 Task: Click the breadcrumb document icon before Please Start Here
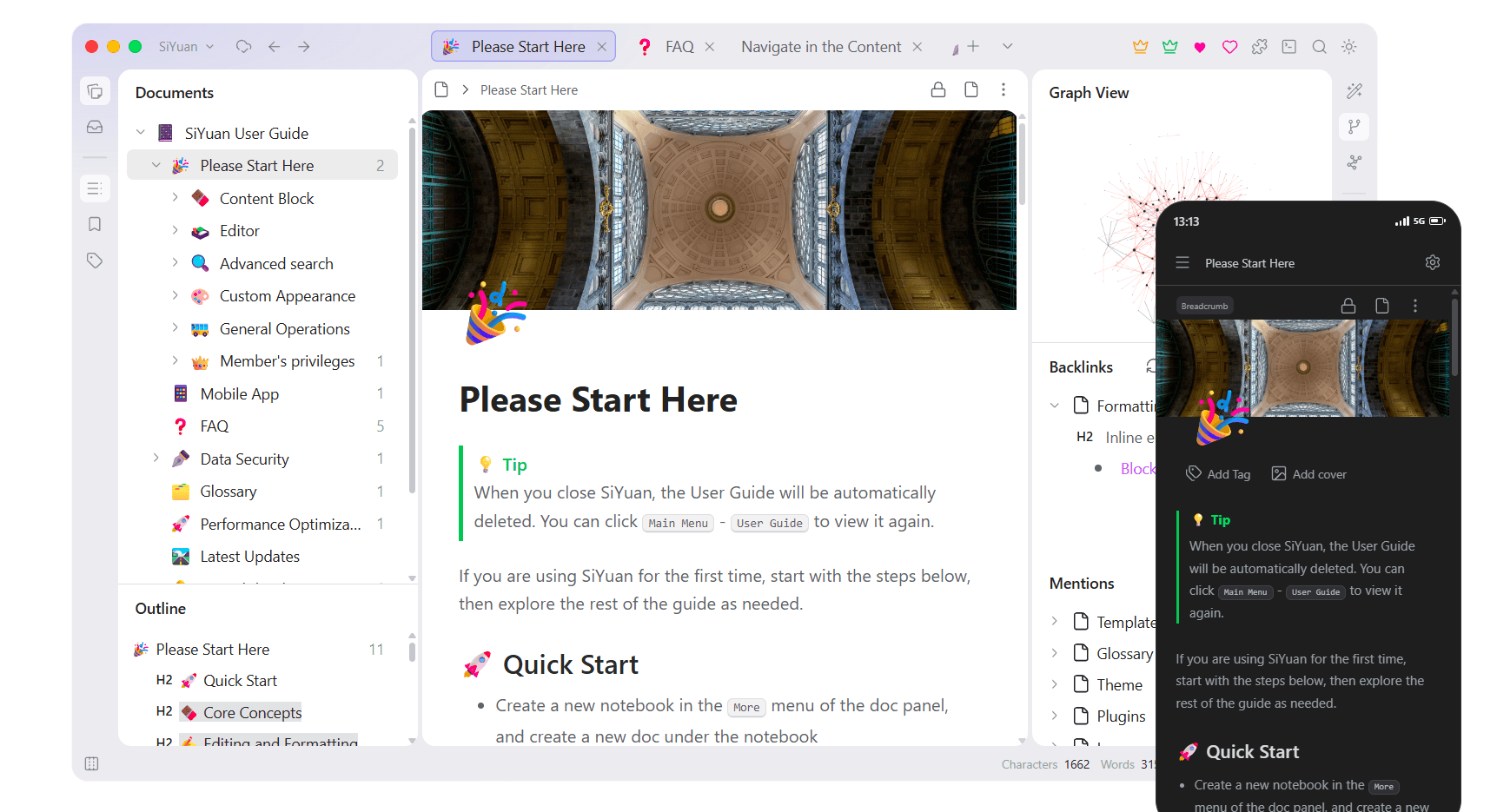pos(441,89)
